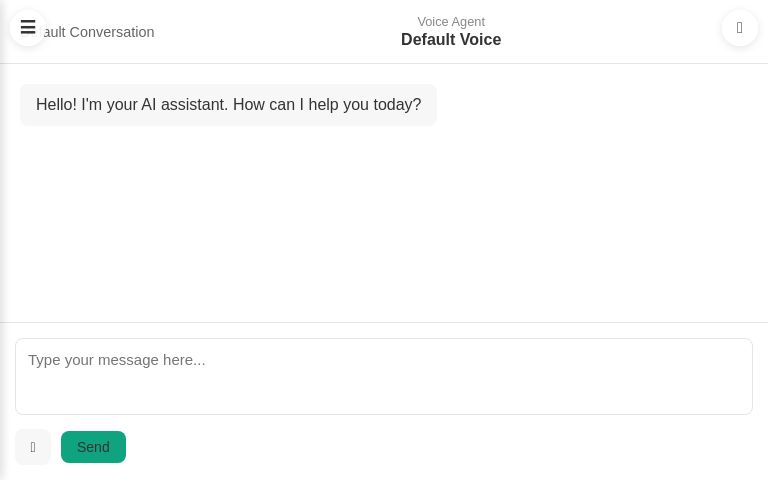The image size is (768, 480).
Task: Click the collapsed sidebar edge strip on the left
Action: [3, 200]
